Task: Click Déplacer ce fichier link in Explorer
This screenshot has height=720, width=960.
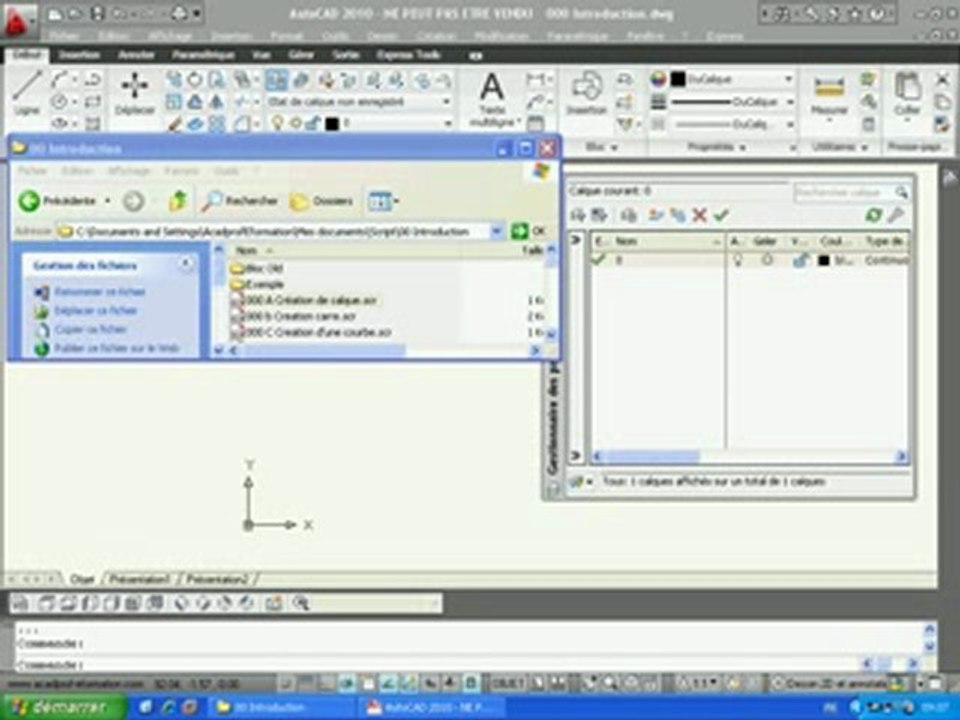Action: point(96,311)
